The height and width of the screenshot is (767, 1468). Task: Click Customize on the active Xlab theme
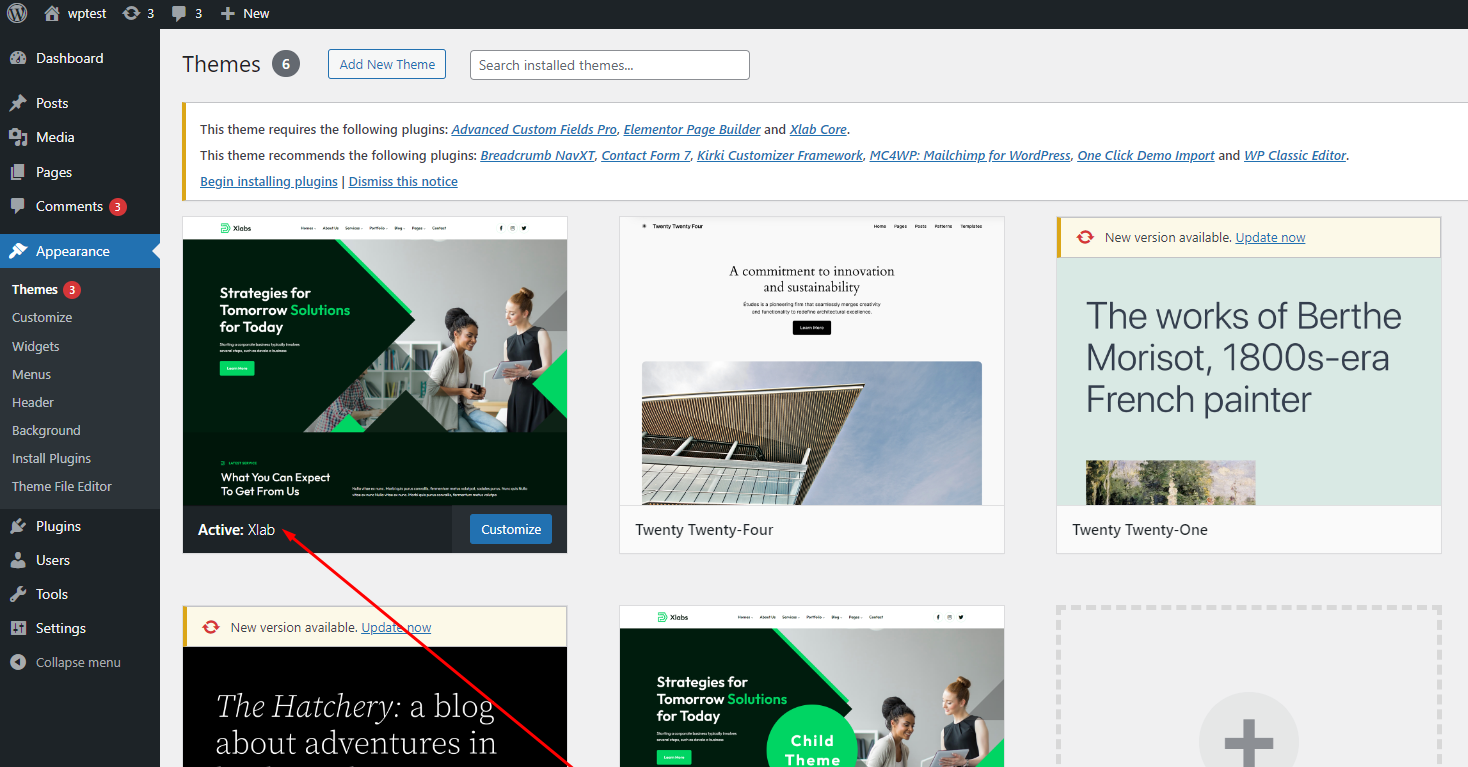[x=510, y=529]
